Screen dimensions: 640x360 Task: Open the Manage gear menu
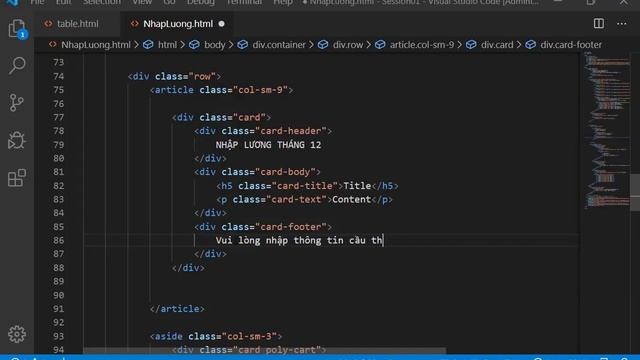click(17, 334)
